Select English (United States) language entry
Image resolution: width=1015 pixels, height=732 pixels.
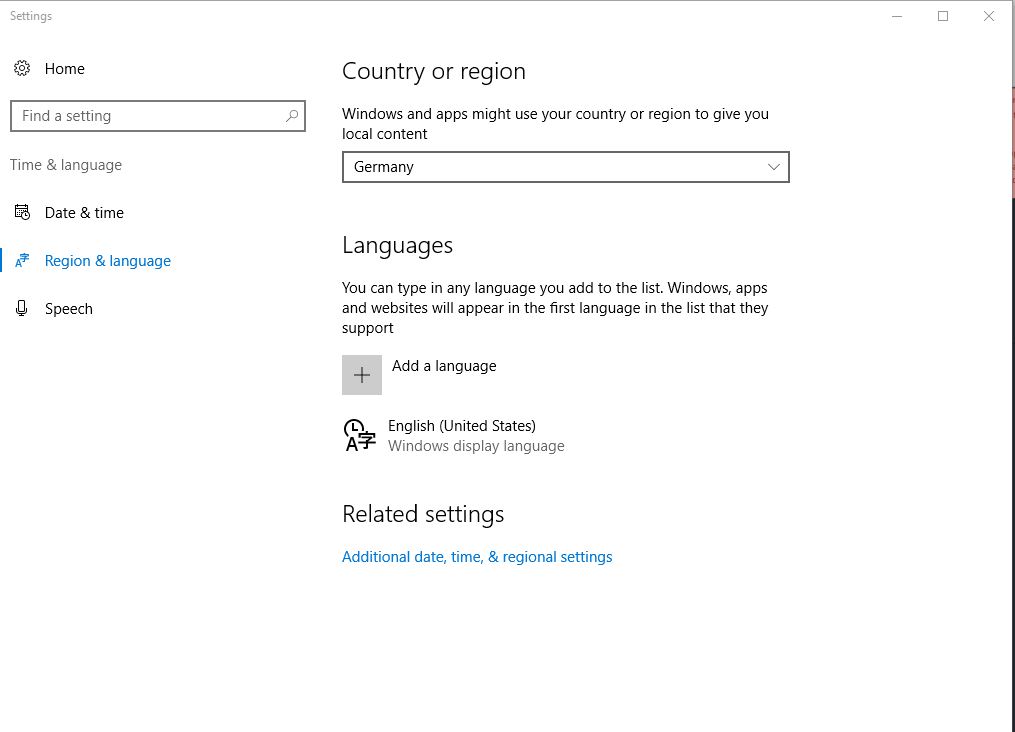click(462, 426)
